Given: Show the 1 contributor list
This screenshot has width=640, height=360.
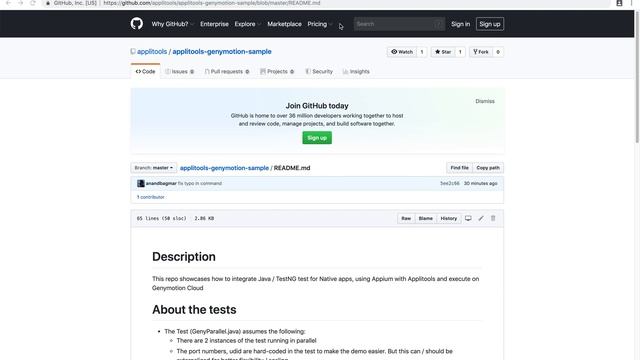Looking at the screenshot, I should tap(150, 197).
